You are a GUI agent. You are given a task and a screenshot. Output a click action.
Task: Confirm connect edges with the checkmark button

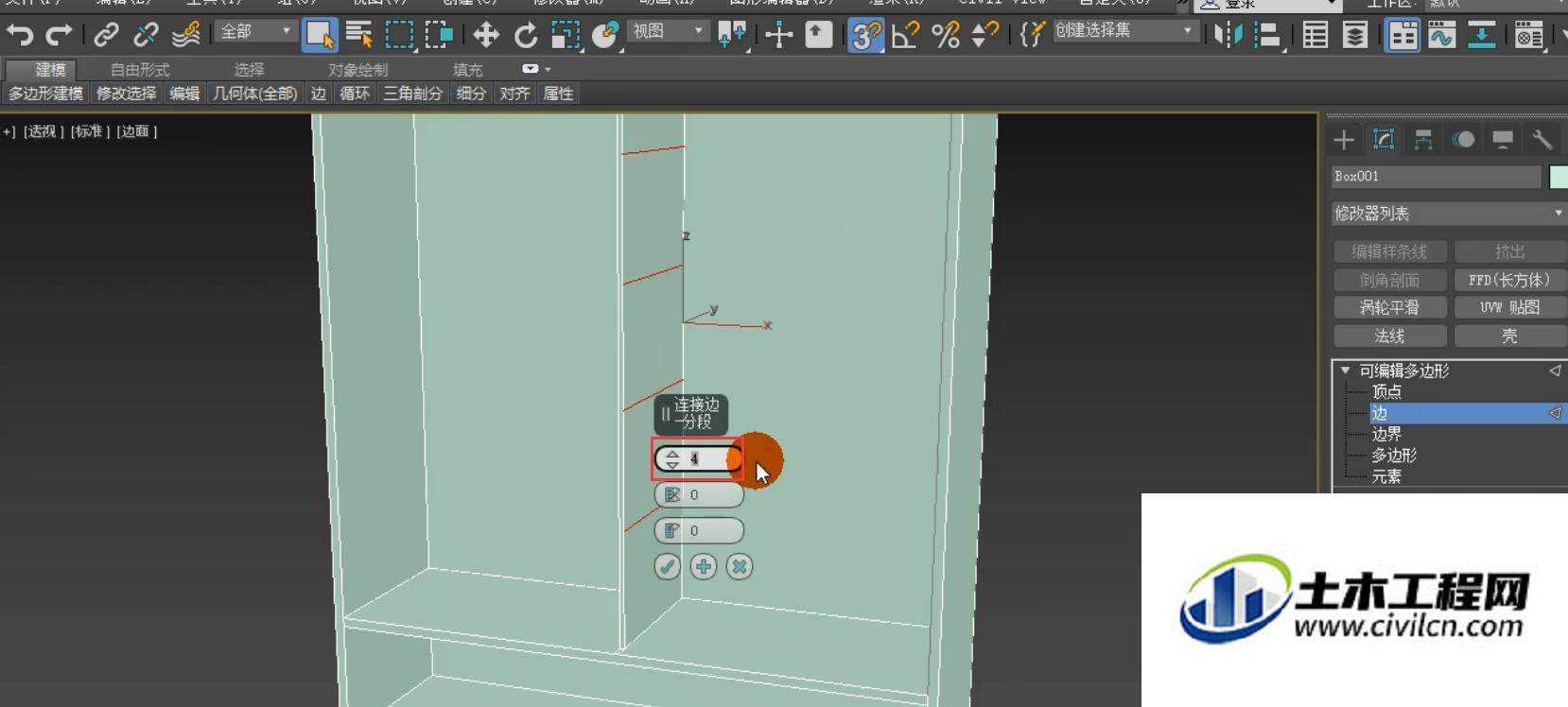tap(668, 567)
